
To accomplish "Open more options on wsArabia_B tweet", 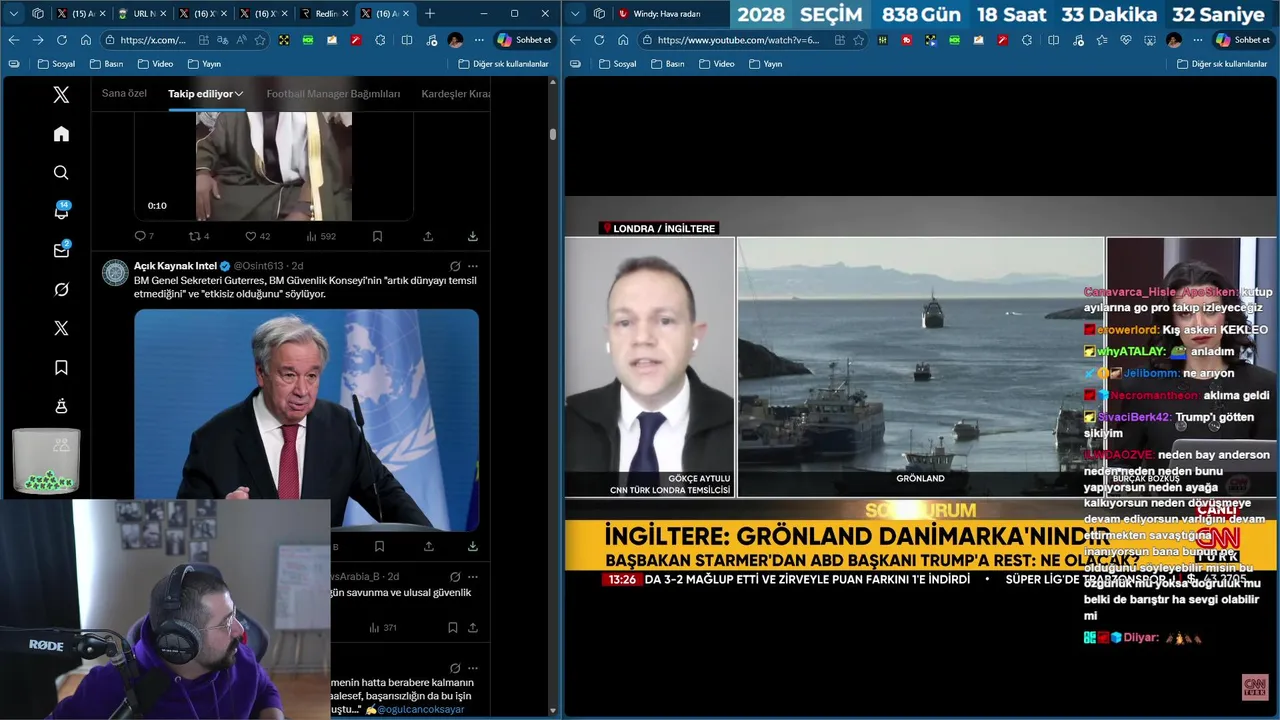I will (x=473, y=576).
